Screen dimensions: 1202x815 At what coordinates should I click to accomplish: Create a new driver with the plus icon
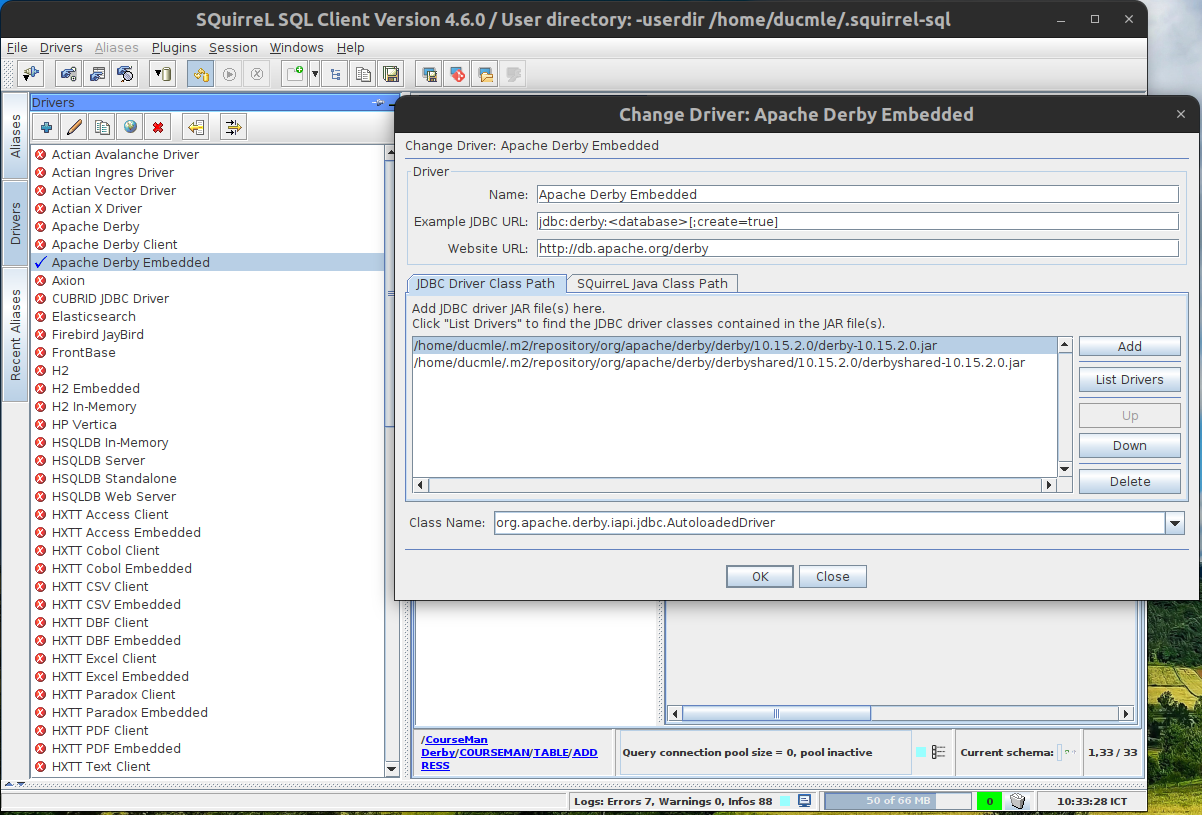click(46, 127)
